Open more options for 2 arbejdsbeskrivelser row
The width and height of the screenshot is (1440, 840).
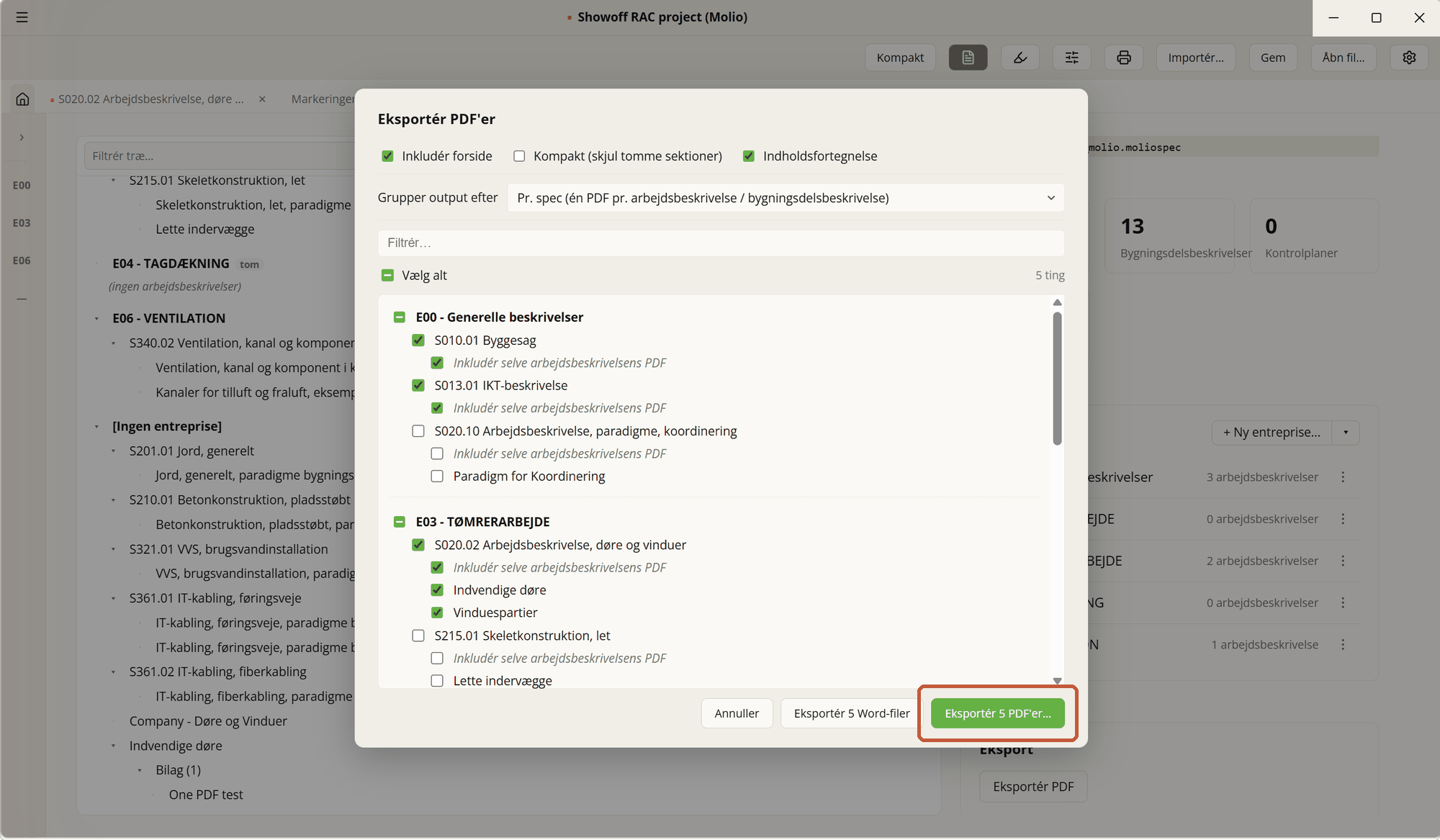click(1343, 561)
